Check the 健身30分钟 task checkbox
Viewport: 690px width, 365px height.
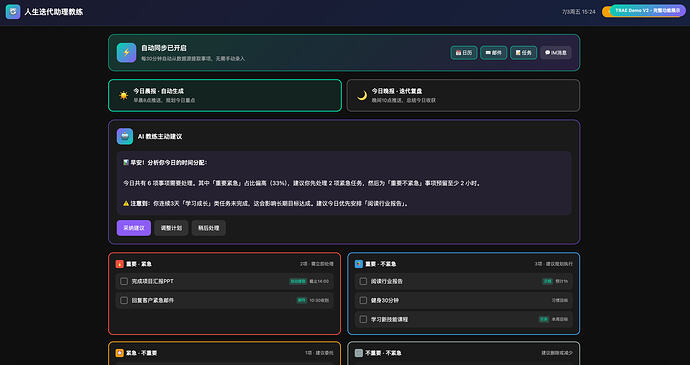coord(363,300)
